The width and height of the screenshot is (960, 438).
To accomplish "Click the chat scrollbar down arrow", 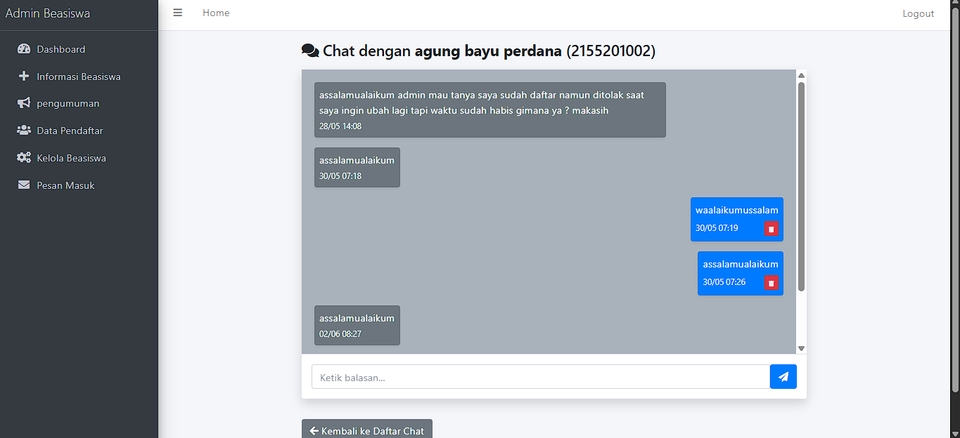I will tap(801, 348).
